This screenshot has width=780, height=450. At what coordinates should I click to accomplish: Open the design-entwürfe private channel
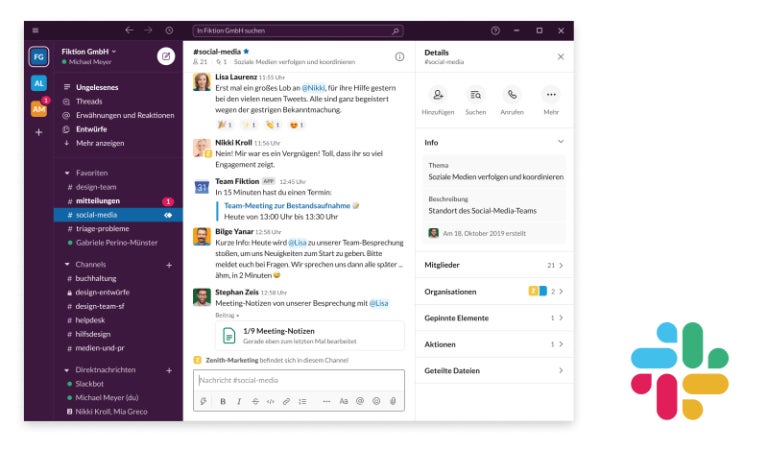[102, 292]
